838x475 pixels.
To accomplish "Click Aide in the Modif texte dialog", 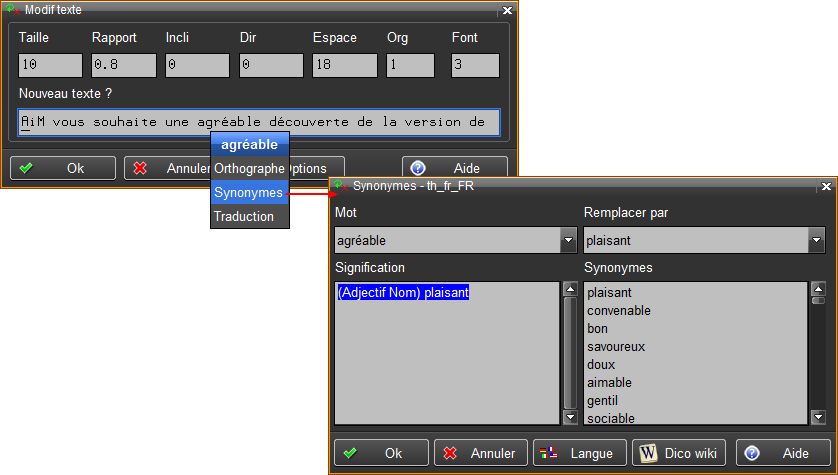I will (x=454, y=168).
